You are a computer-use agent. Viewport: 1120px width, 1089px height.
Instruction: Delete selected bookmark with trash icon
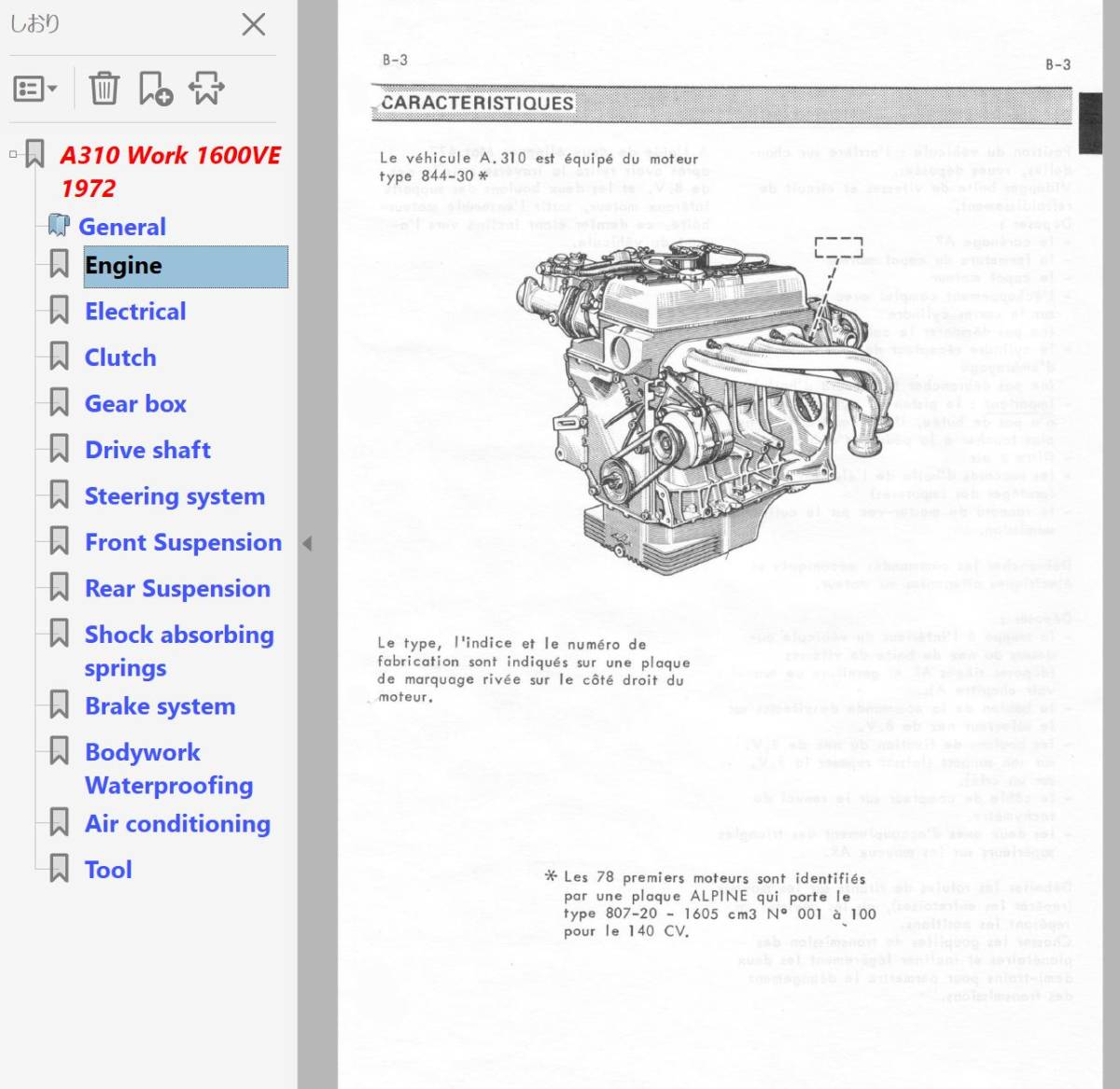tap(104, 89)
